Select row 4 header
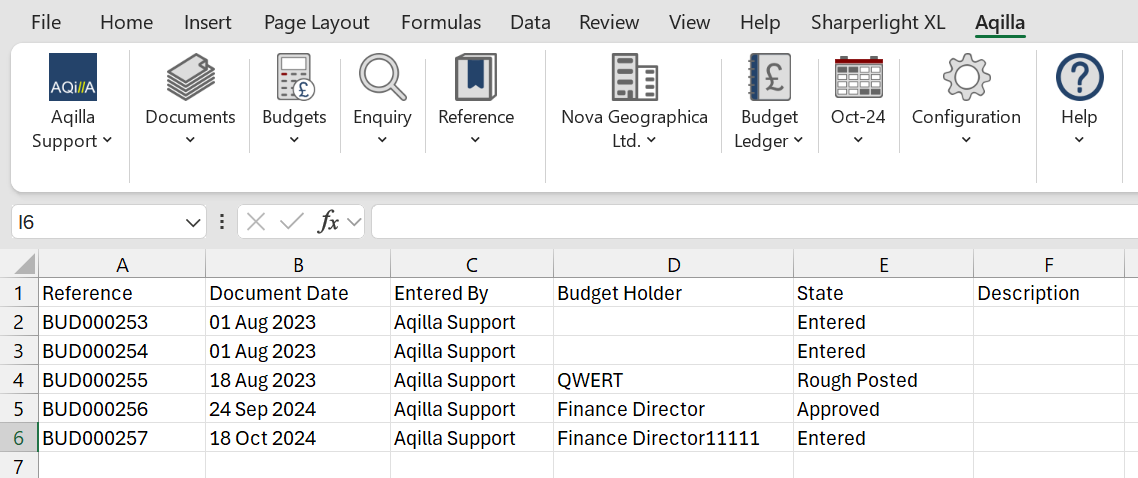The height and width of the screenshot is (478, 1138). (19, 381)
